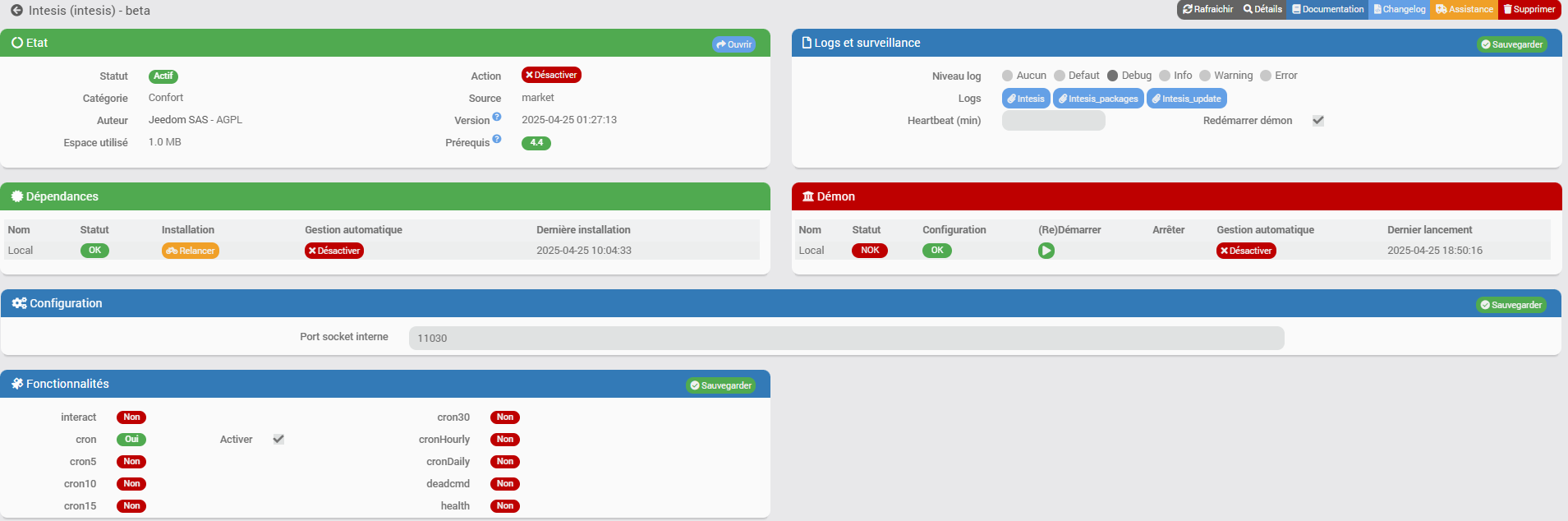Save the Configuration panel
1568x521 pixels.
[x=1511, y=305]
